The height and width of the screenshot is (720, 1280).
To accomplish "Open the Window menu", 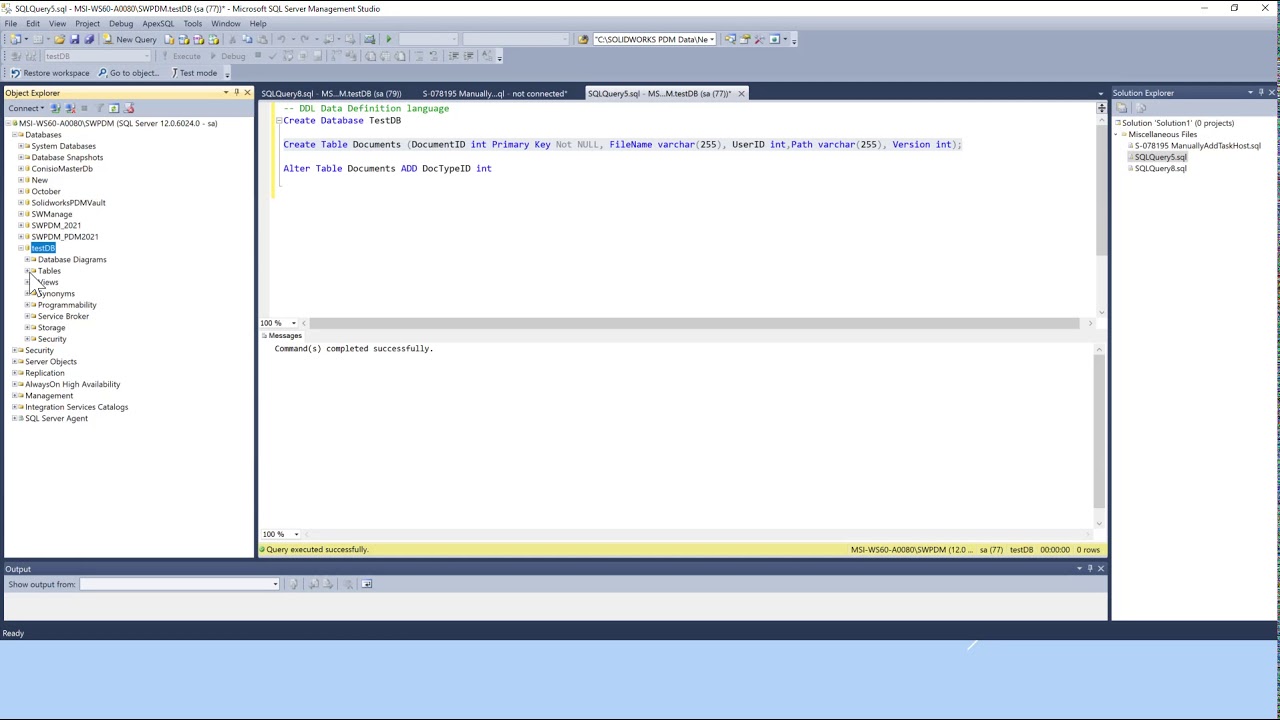I will click(225, 23).
